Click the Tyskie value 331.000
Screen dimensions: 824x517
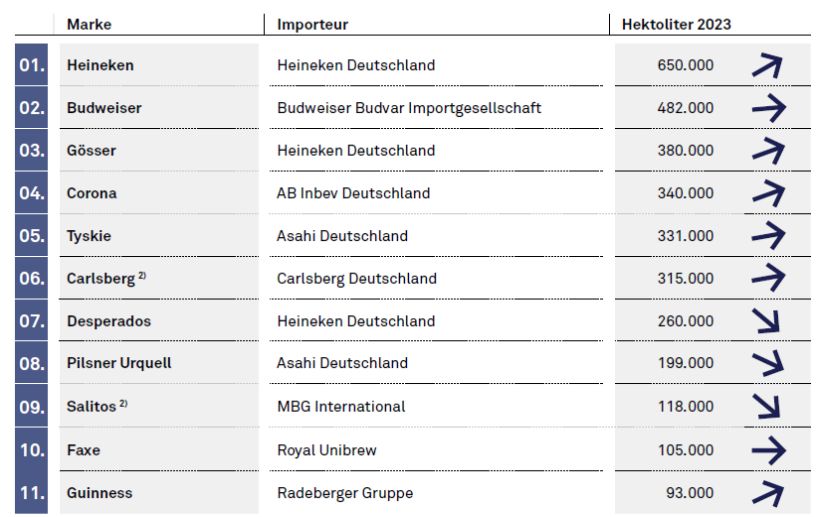pos(685,235)
